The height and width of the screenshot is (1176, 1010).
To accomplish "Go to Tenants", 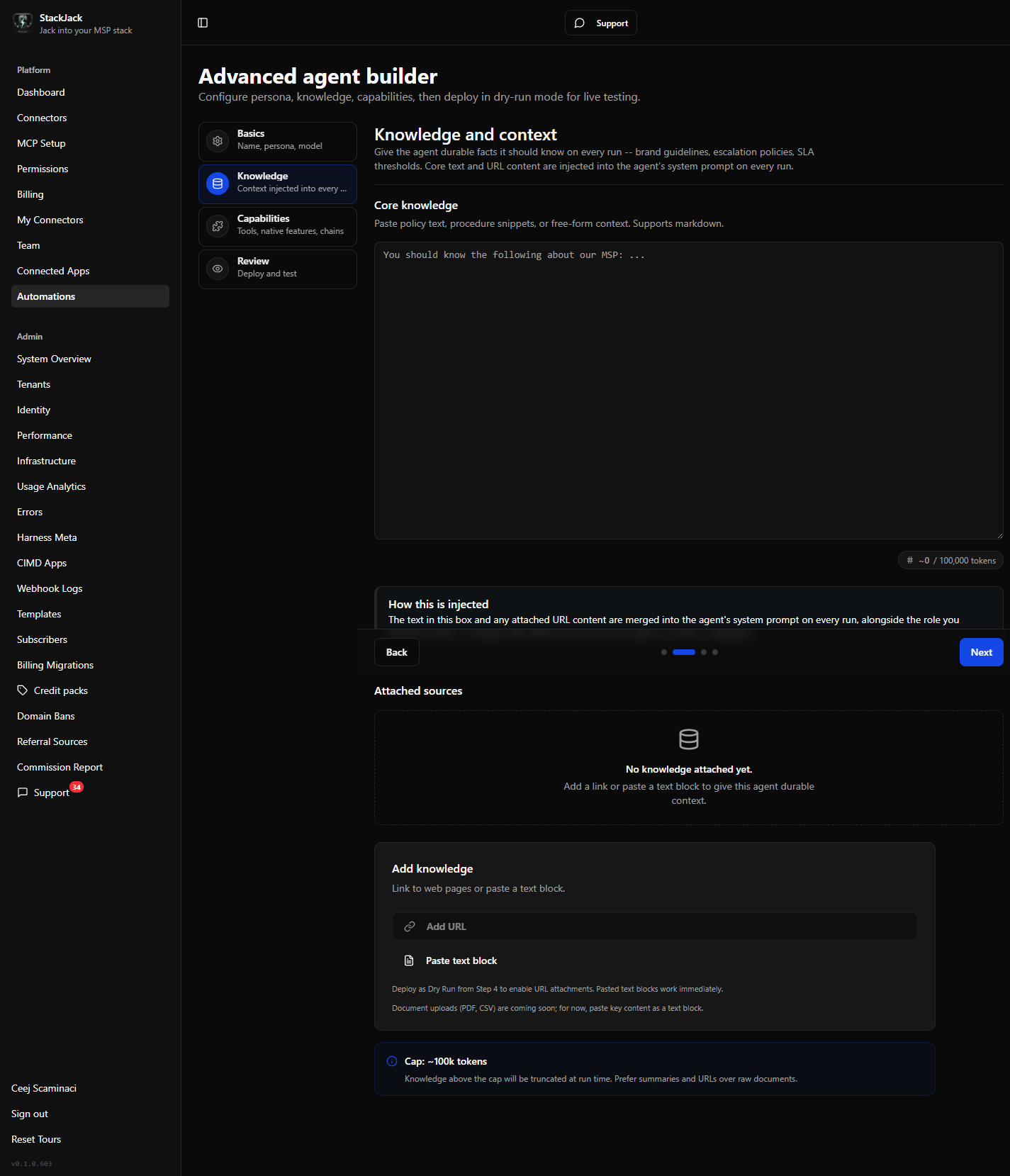I will pyautogui.click(x=90, y=384).
